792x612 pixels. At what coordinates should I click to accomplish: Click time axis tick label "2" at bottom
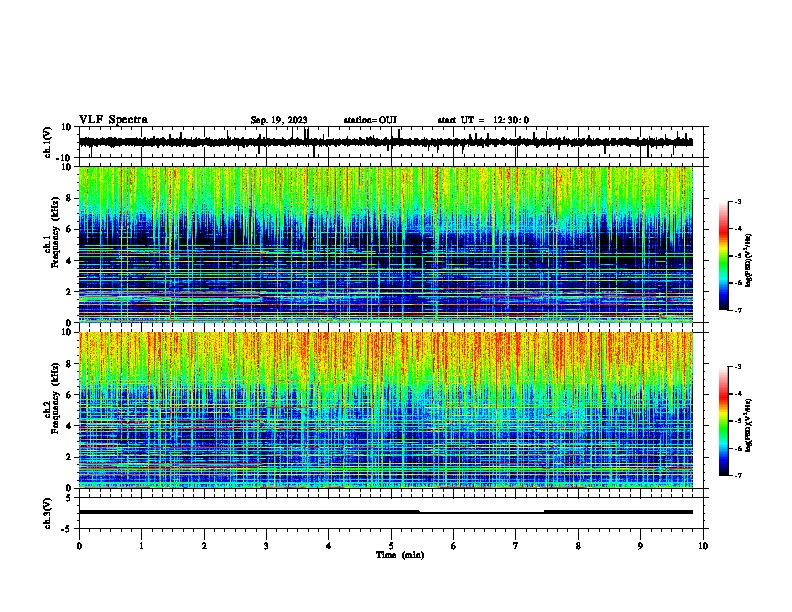click(x=204, y=546)
